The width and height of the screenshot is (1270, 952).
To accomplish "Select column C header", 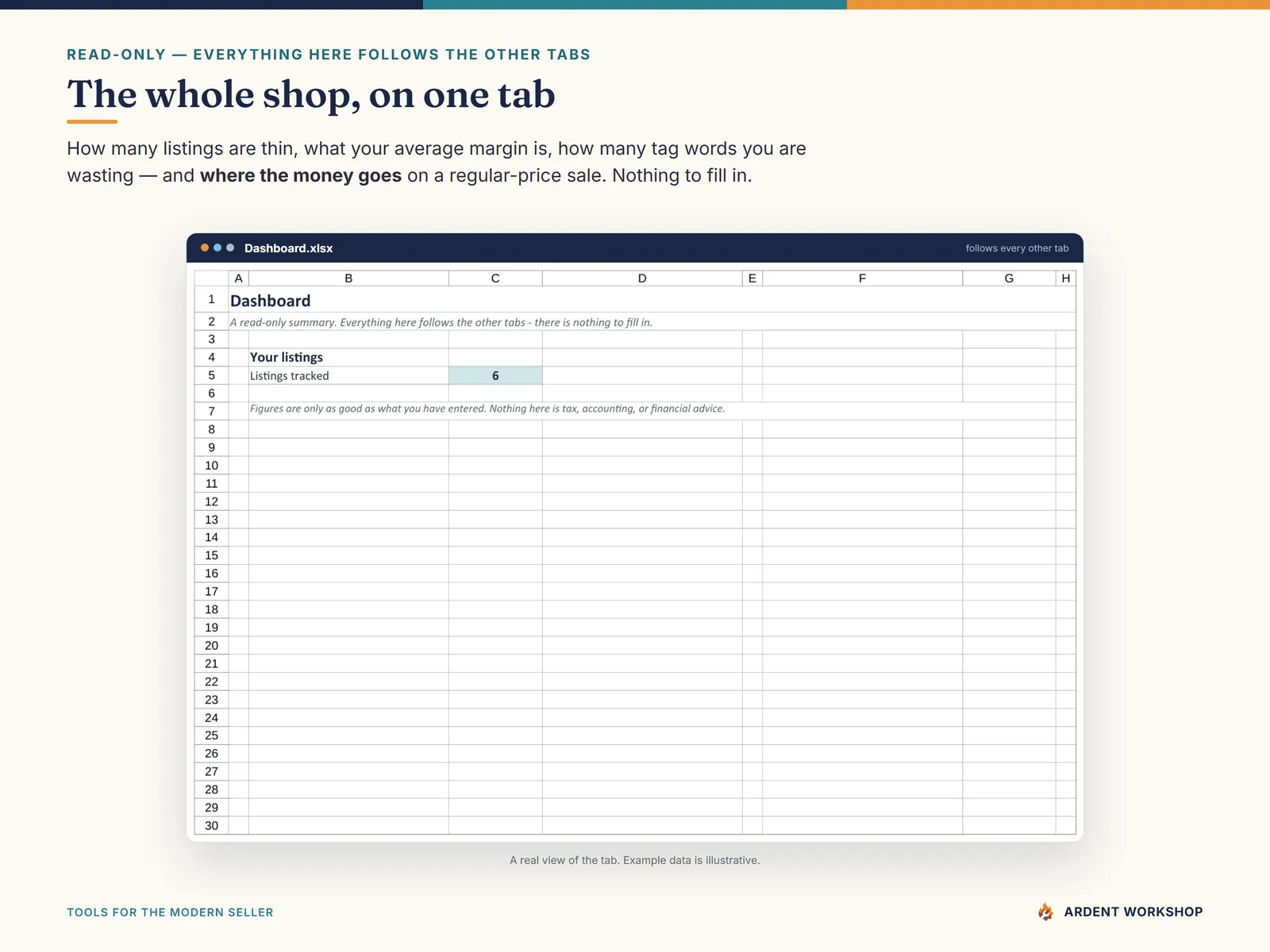I will pos(495,278).
